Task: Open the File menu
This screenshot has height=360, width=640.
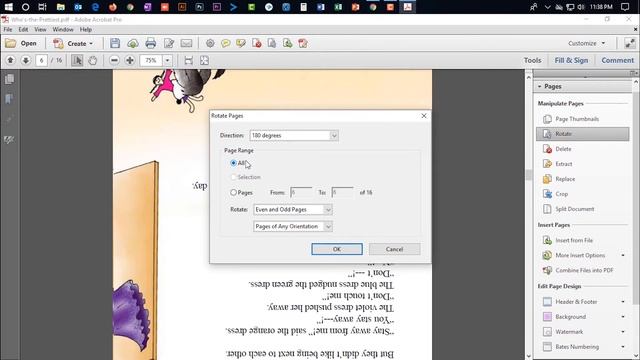Action: point(8,29)
